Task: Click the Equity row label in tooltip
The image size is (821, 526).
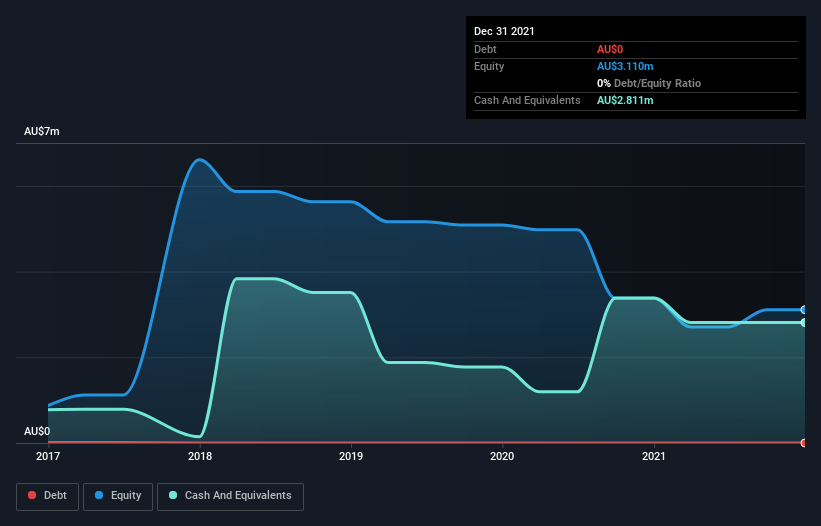Action: point(489,66)
